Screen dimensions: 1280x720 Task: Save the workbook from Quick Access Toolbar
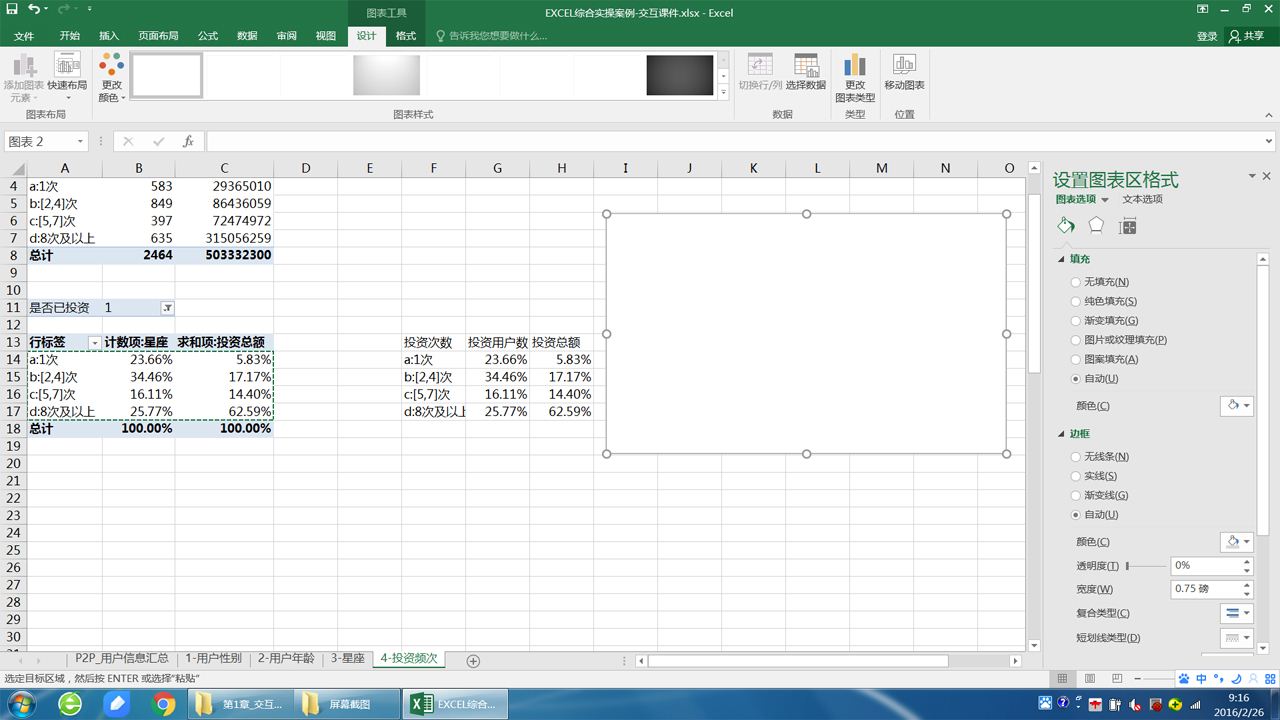coord(12,9)
